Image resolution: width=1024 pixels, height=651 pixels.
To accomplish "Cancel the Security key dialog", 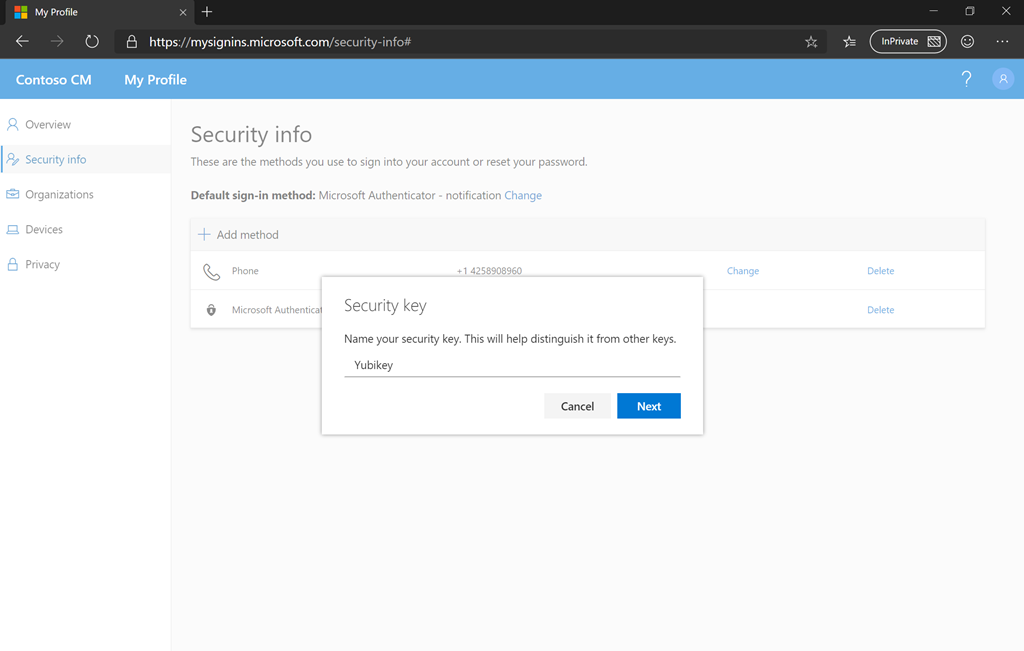I will tap(577, 406).
